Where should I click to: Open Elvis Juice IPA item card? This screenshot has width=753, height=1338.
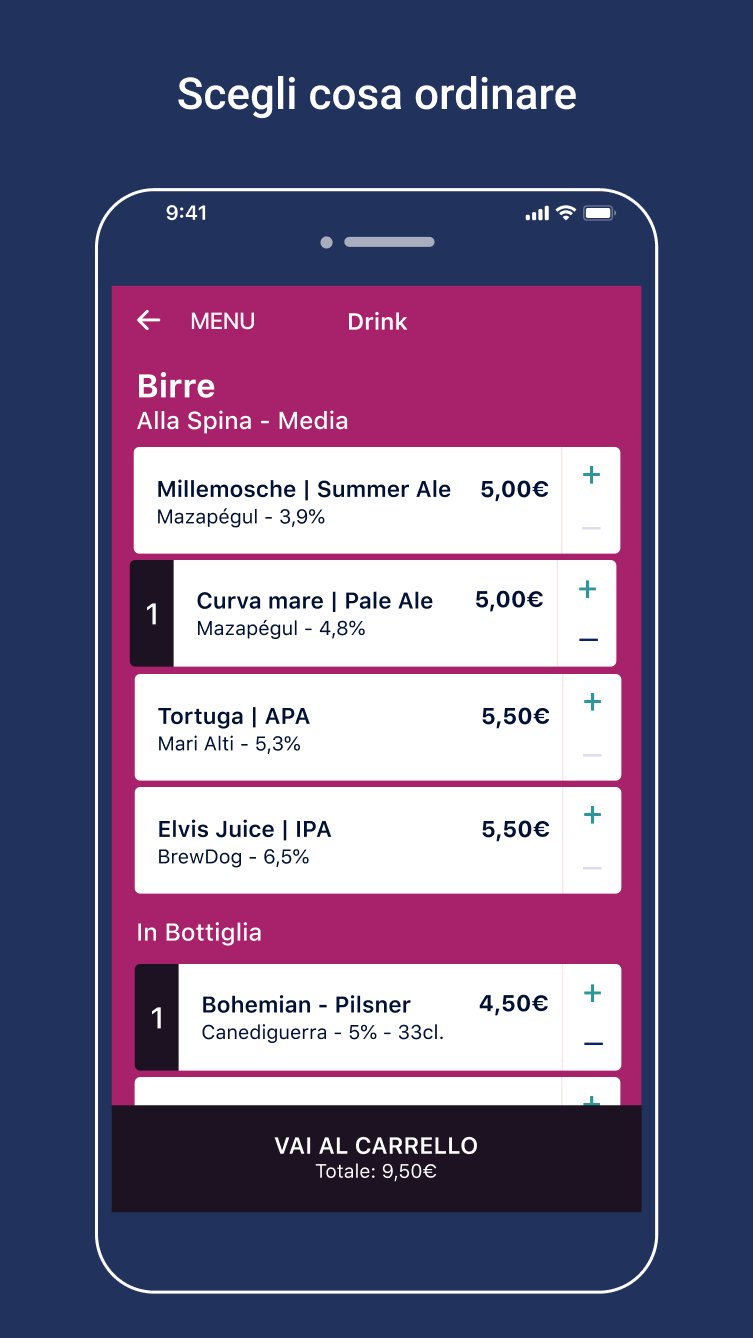point(349,840)
